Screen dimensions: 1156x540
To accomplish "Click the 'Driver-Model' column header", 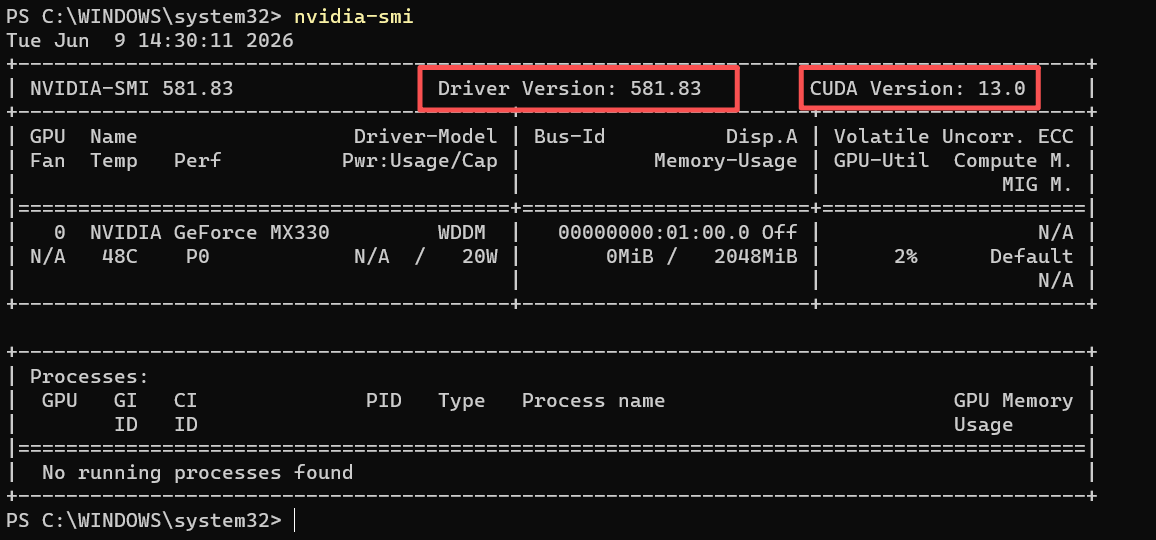I will [425, 136].
